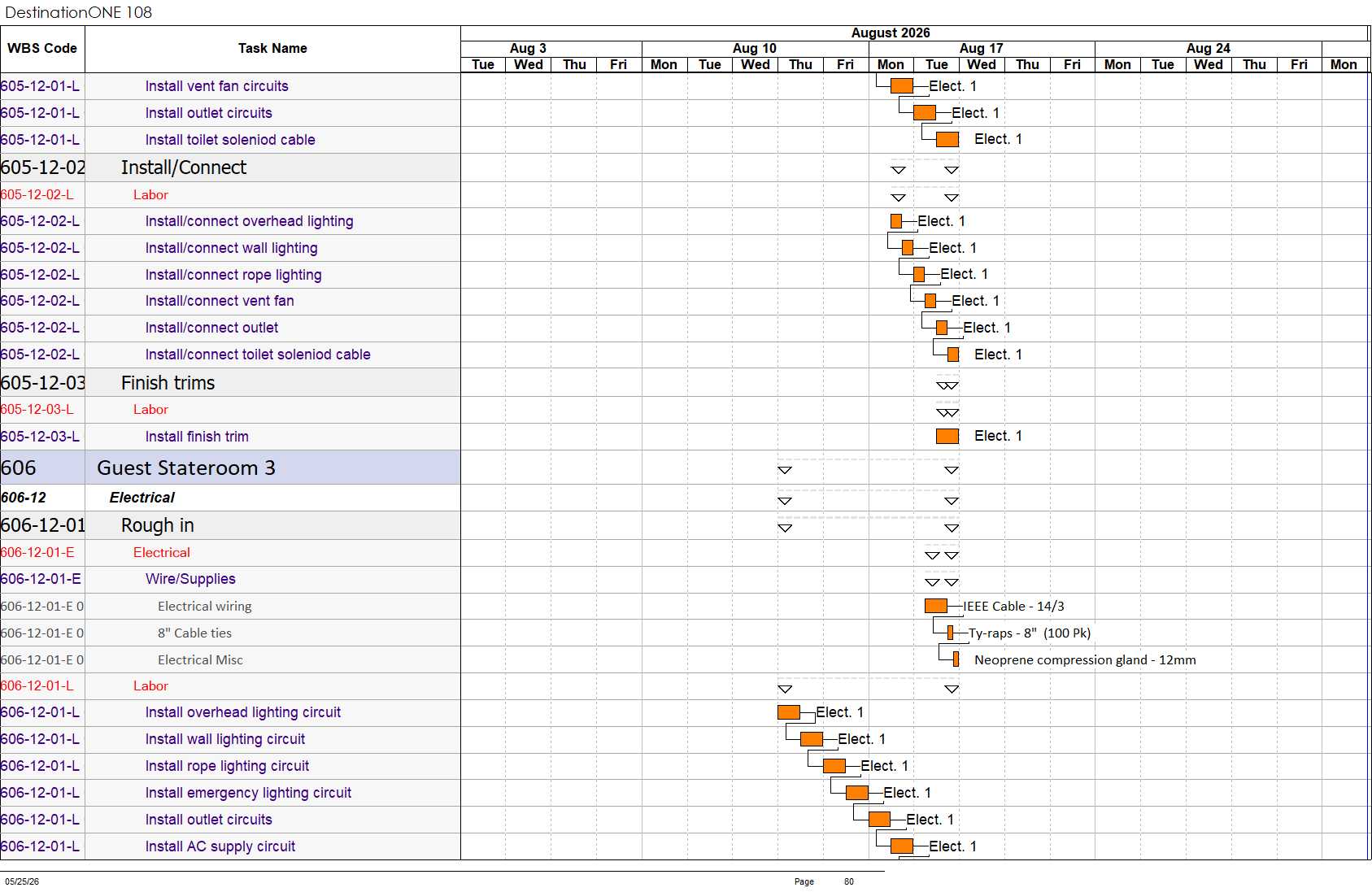
Task: Click the Gantt bar for Install AC supply circuit
Action: click(902, 846)
